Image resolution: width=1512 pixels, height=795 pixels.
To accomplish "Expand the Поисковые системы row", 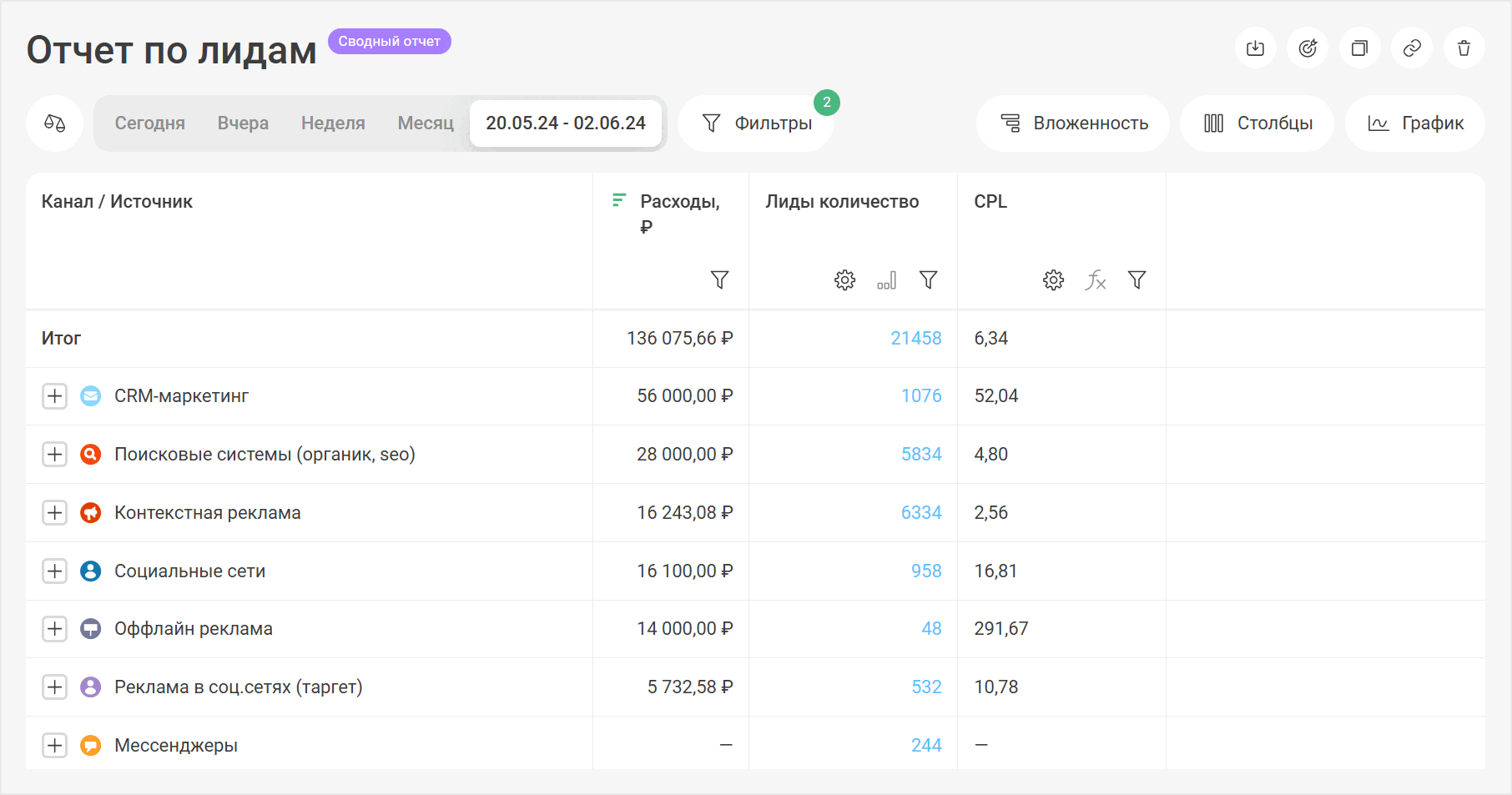I will point(55,455).
